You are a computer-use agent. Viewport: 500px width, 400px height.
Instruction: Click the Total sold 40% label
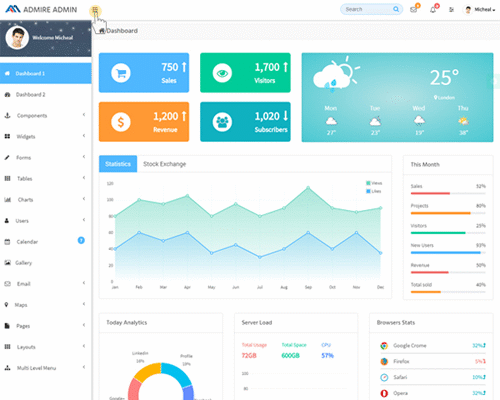[x=421, y=285]
